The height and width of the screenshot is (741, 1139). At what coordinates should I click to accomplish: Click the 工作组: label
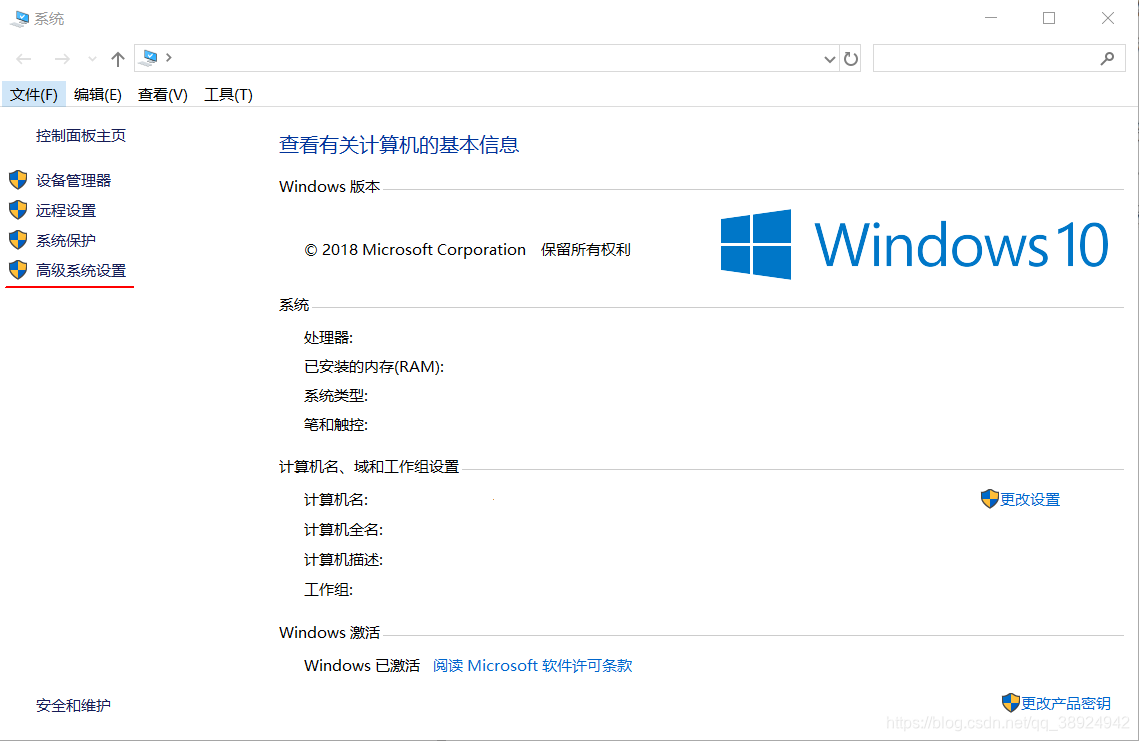click(x=328, y=590)
